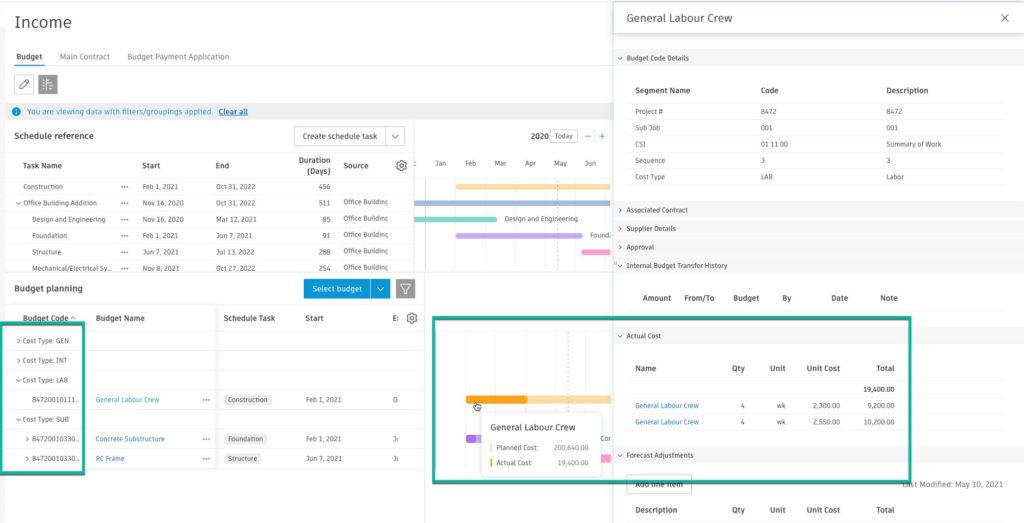The width and height of the screenshot is (1024, 523).
Task: Jump to Today on timeline
Action: (x=564, y=136)
